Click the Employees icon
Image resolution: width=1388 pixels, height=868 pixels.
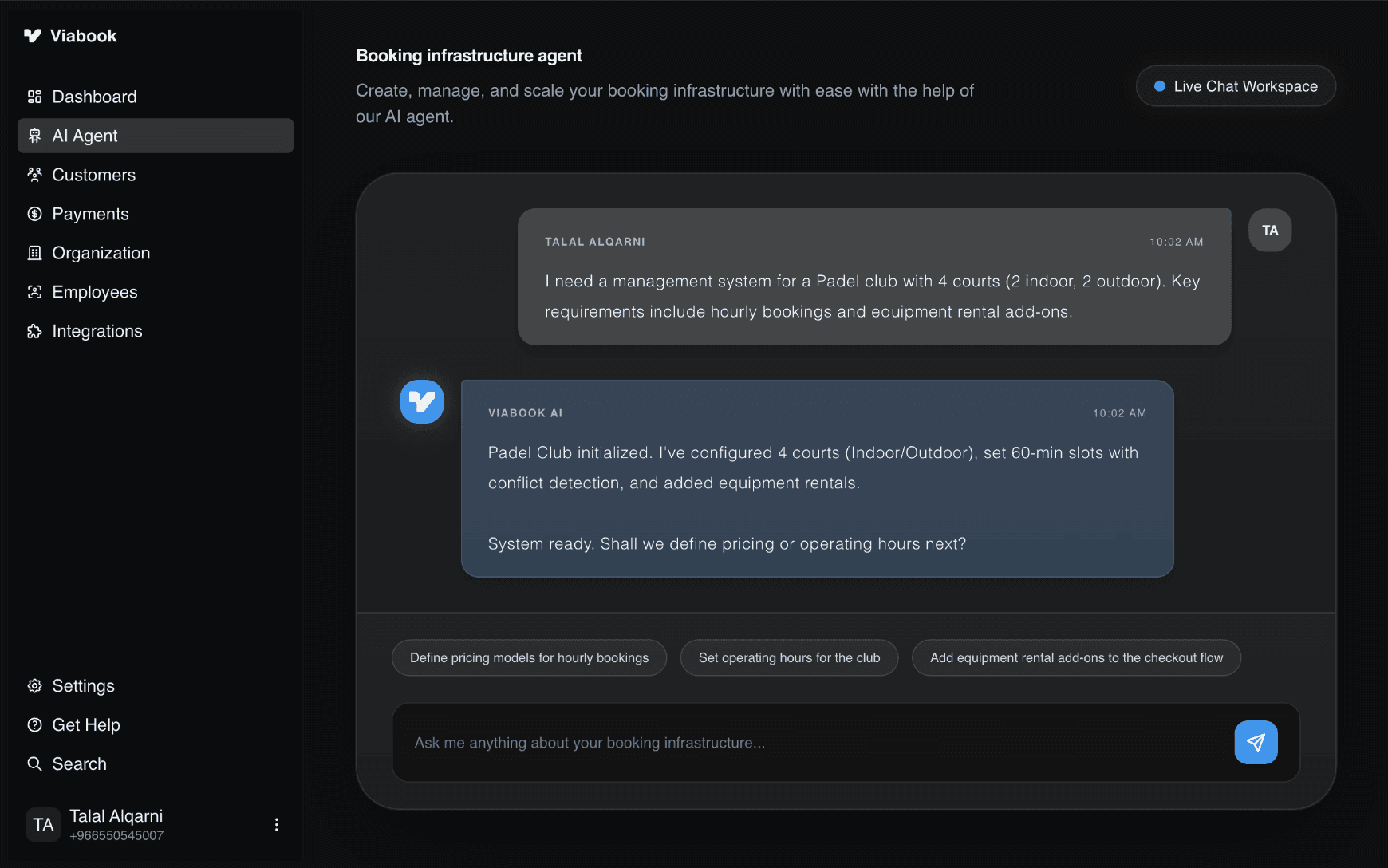[34, 292]
